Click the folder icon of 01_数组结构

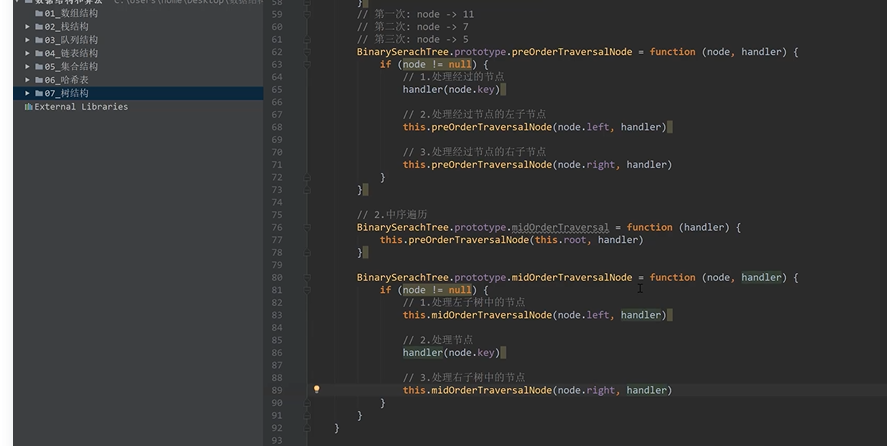pos(39,13)
